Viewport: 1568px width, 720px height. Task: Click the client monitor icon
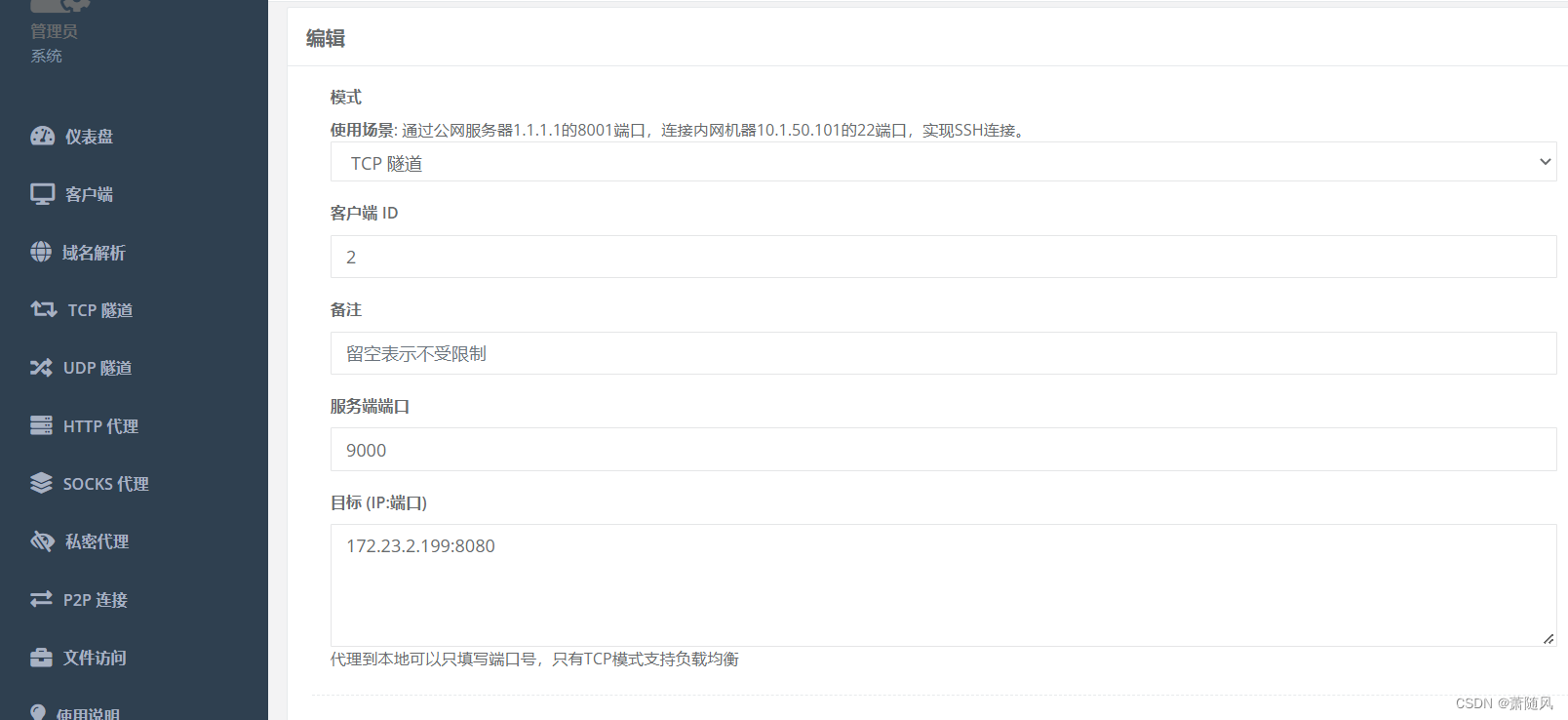[42, 194]
